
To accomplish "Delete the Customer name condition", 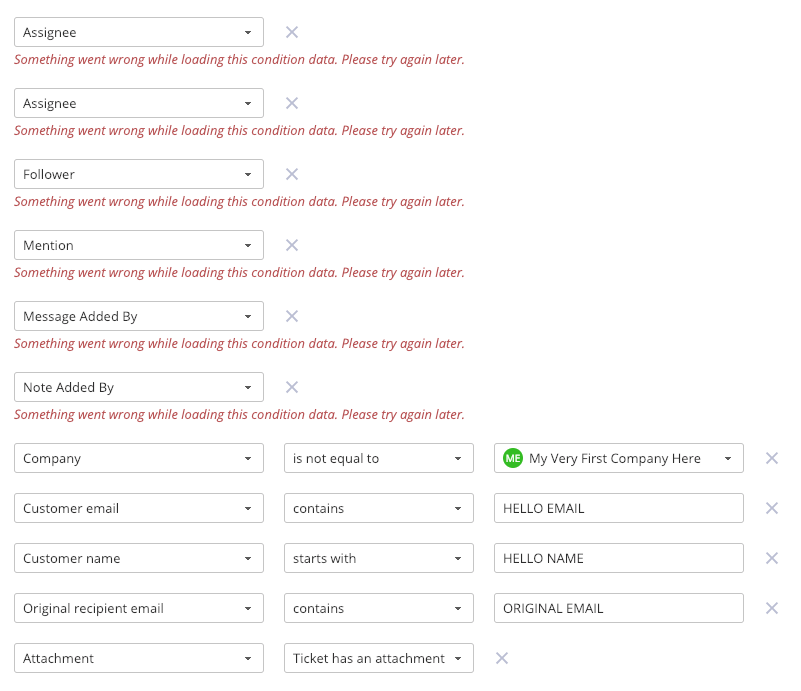I will (x=772, y=558).
